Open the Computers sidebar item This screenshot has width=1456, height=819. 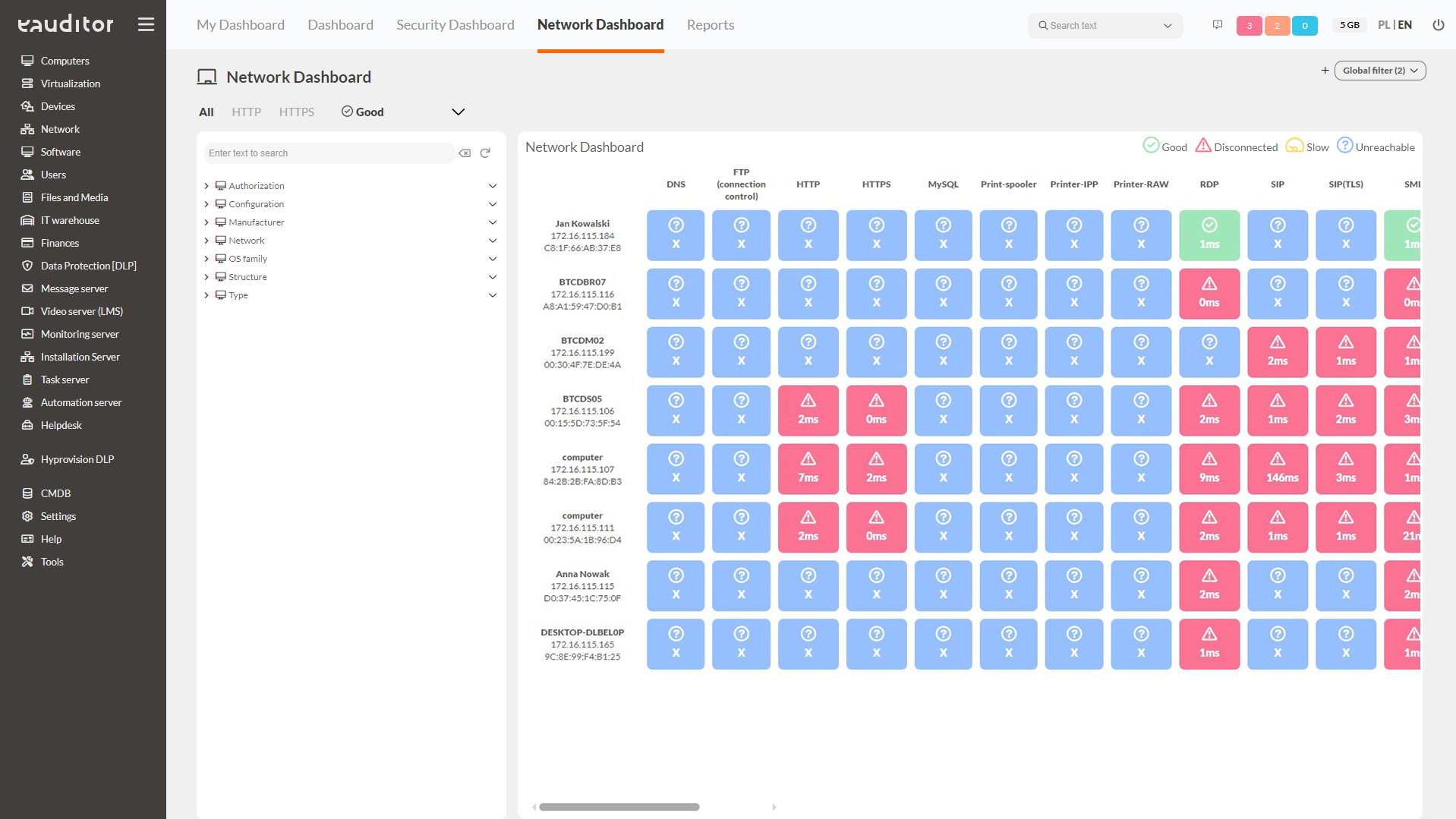point(65,61)
